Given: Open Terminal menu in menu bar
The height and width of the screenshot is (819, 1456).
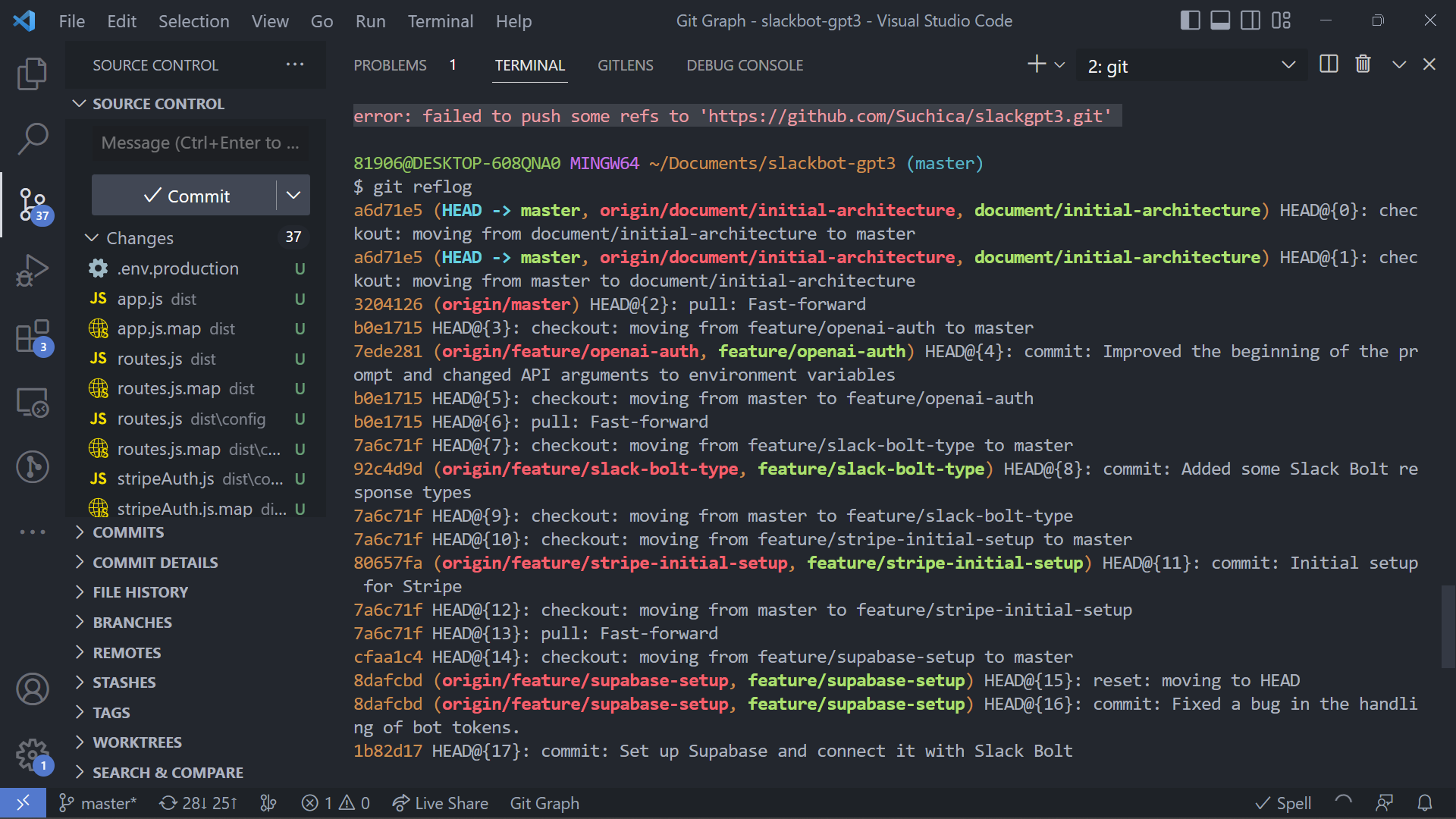Looking at the screenshot, I should 441,21.
